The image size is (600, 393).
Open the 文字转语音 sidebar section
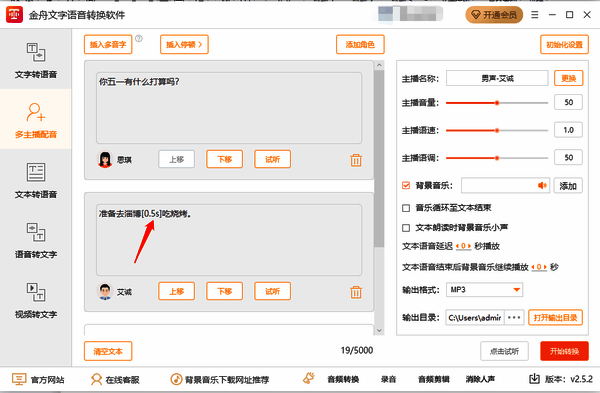tap(36, 60)
